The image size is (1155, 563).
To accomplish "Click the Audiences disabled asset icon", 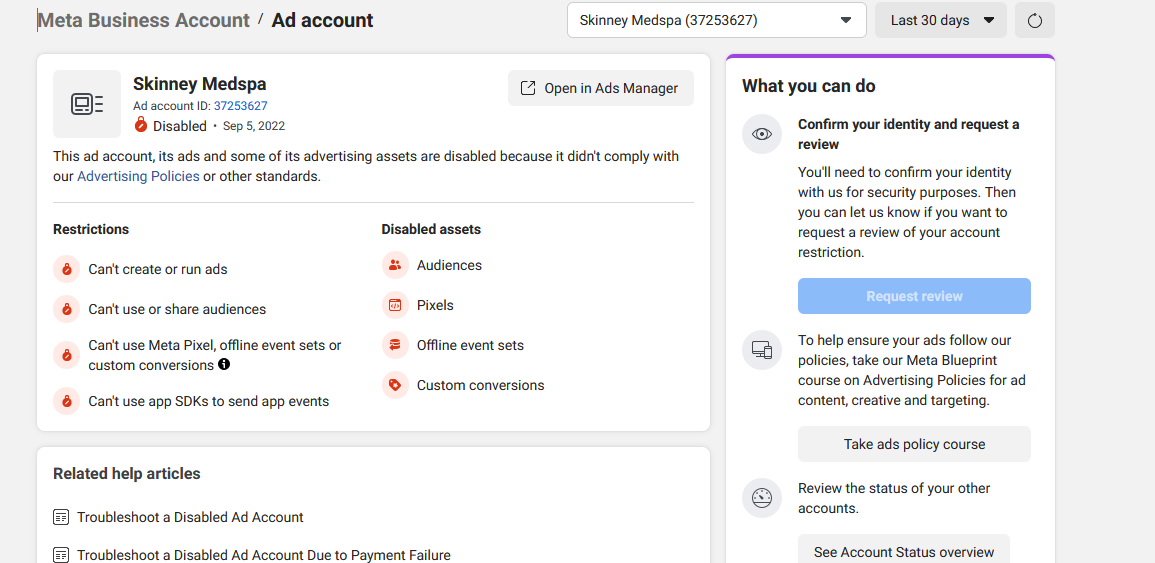I will pyautogui.click(x=395, y=265).
